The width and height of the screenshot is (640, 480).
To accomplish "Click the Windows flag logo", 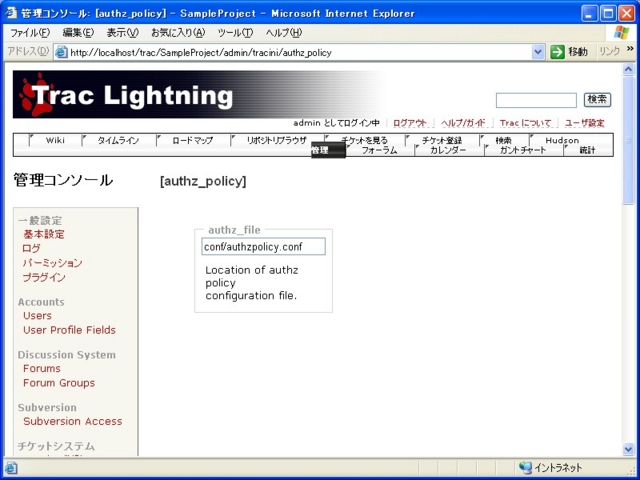I will (621, 33).
